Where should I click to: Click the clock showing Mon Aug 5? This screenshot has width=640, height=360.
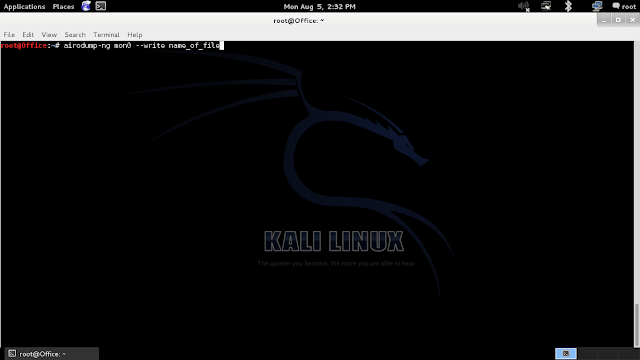pyautogui.click(x=320, y=7)
